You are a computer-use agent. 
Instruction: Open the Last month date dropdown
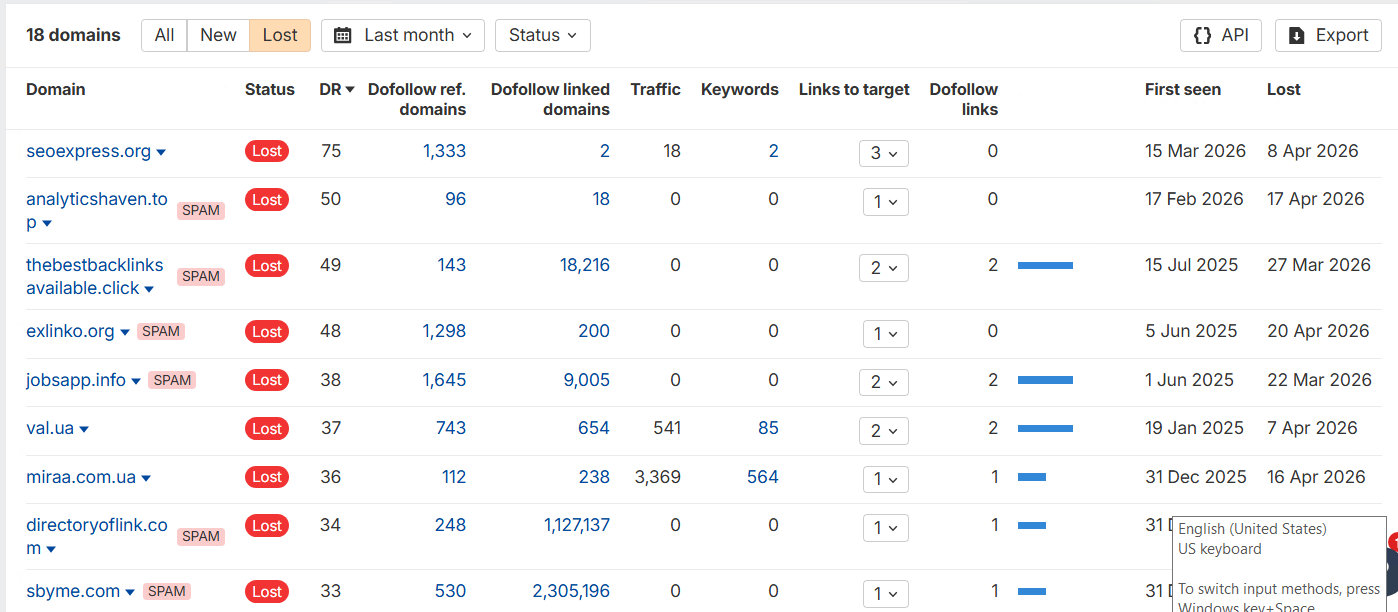tap(403, 35)
